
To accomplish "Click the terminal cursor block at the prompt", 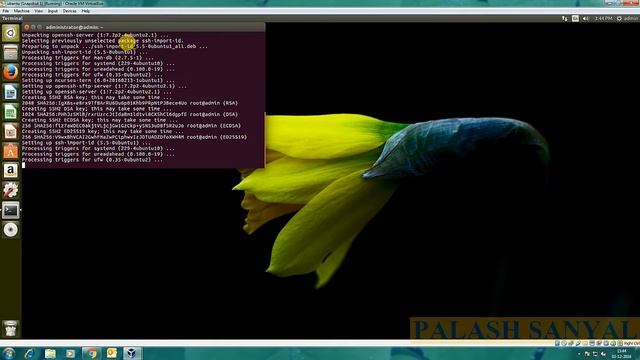I will 23,165.
